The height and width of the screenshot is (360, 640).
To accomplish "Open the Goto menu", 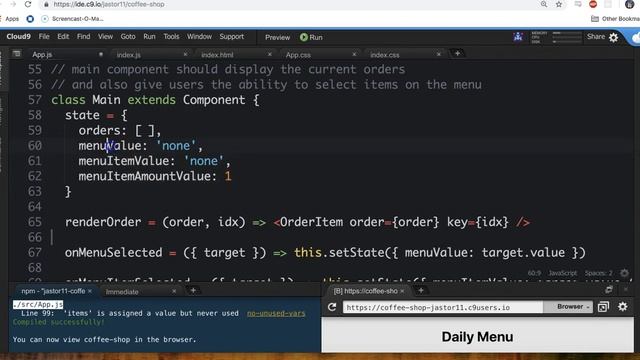I will click(128, 37).
